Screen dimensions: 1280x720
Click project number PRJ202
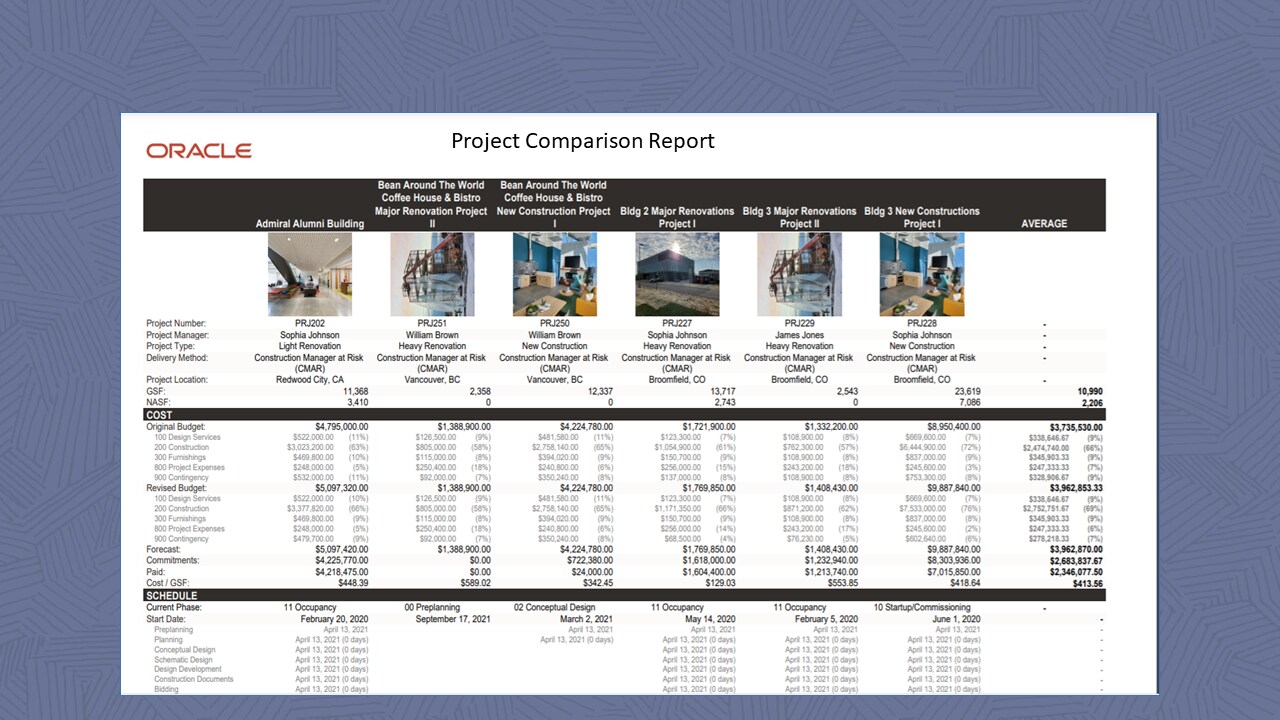[x=310, y=324]
